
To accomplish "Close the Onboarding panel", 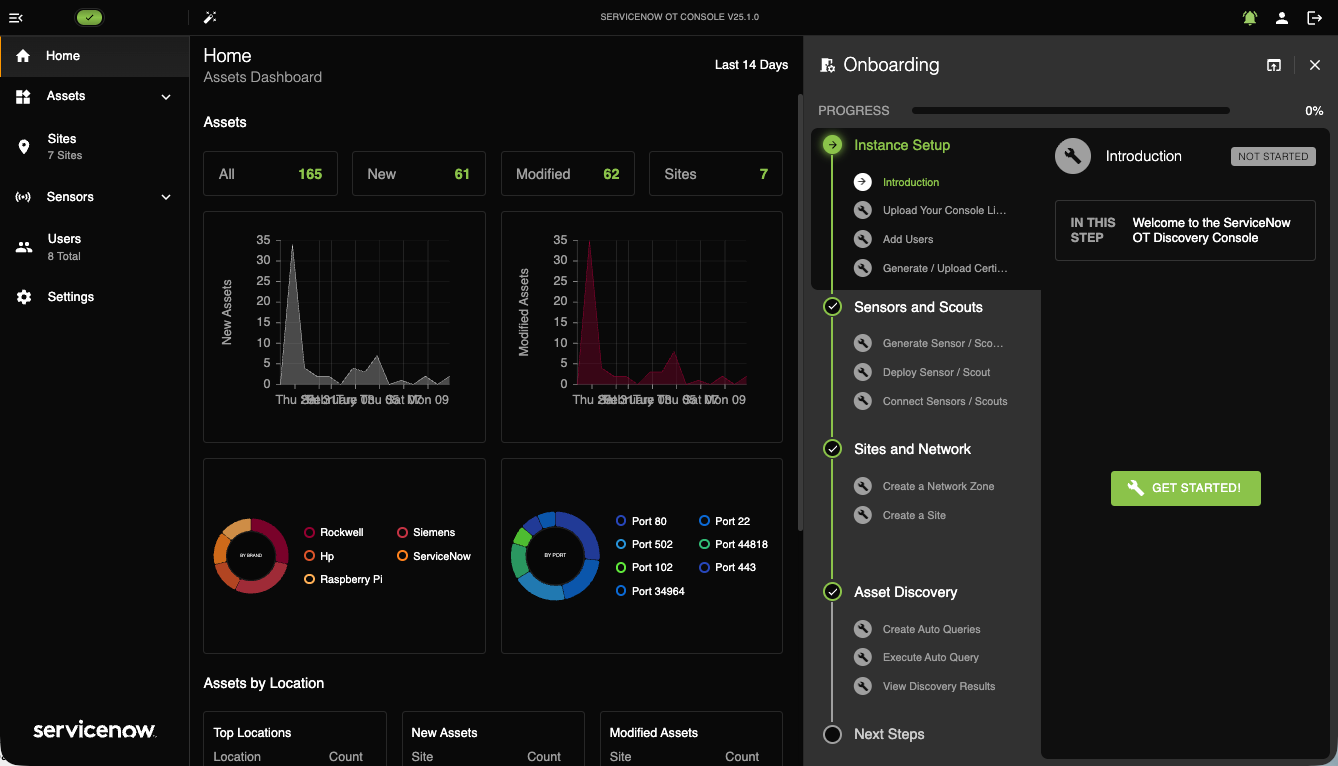I will [1315, 65].
